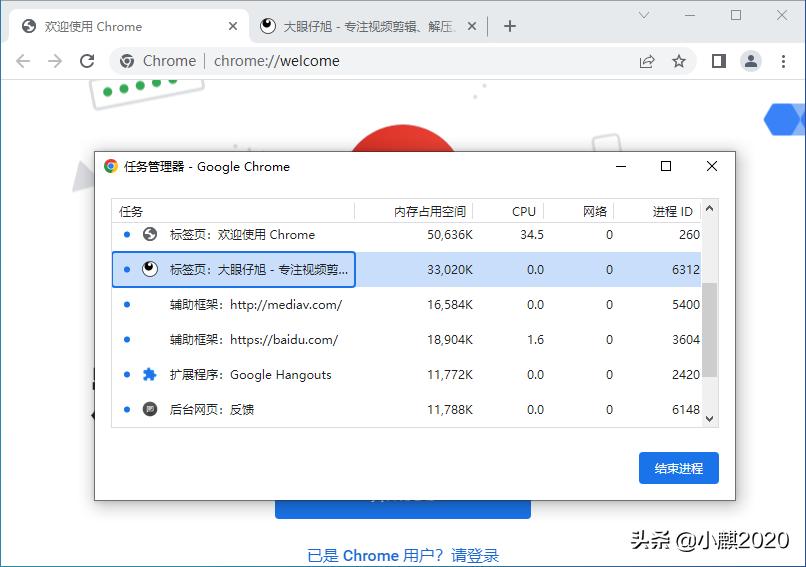Open the tab search chevron in title bar

pyautogui.click(x=644, y=15)
